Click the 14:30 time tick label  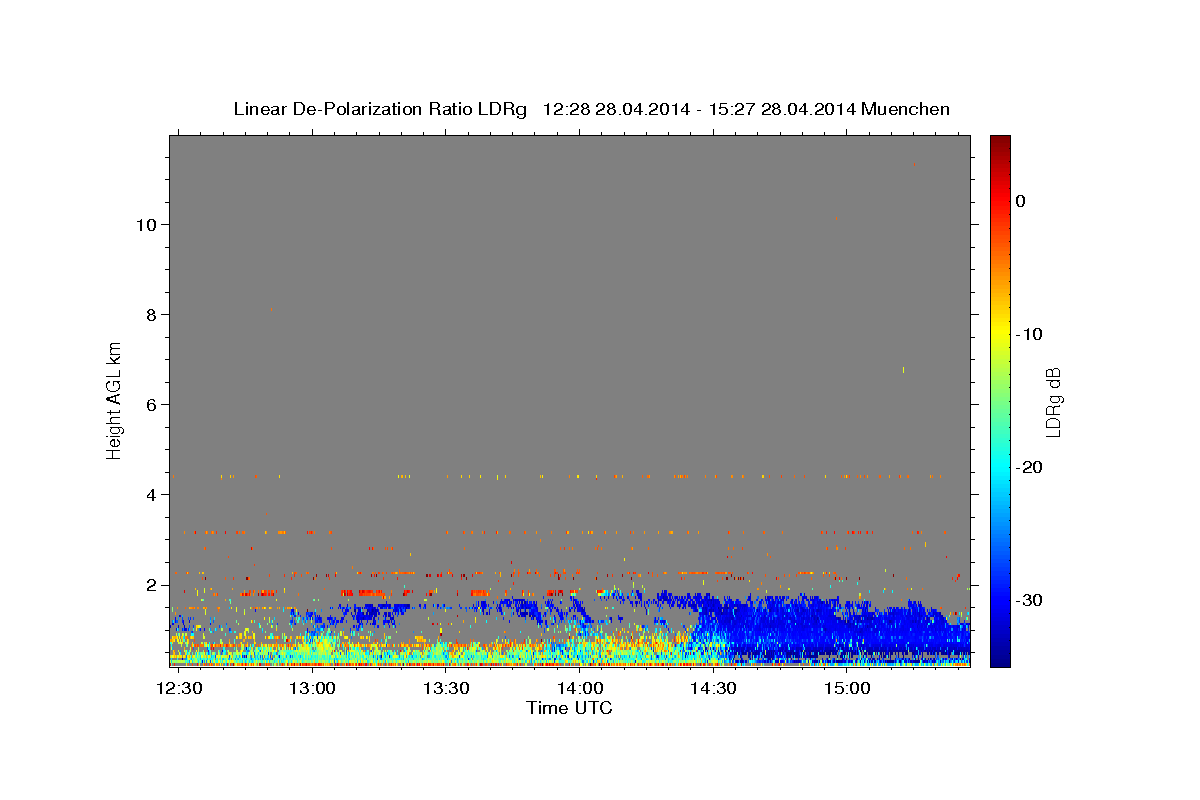tap(714, 689)
